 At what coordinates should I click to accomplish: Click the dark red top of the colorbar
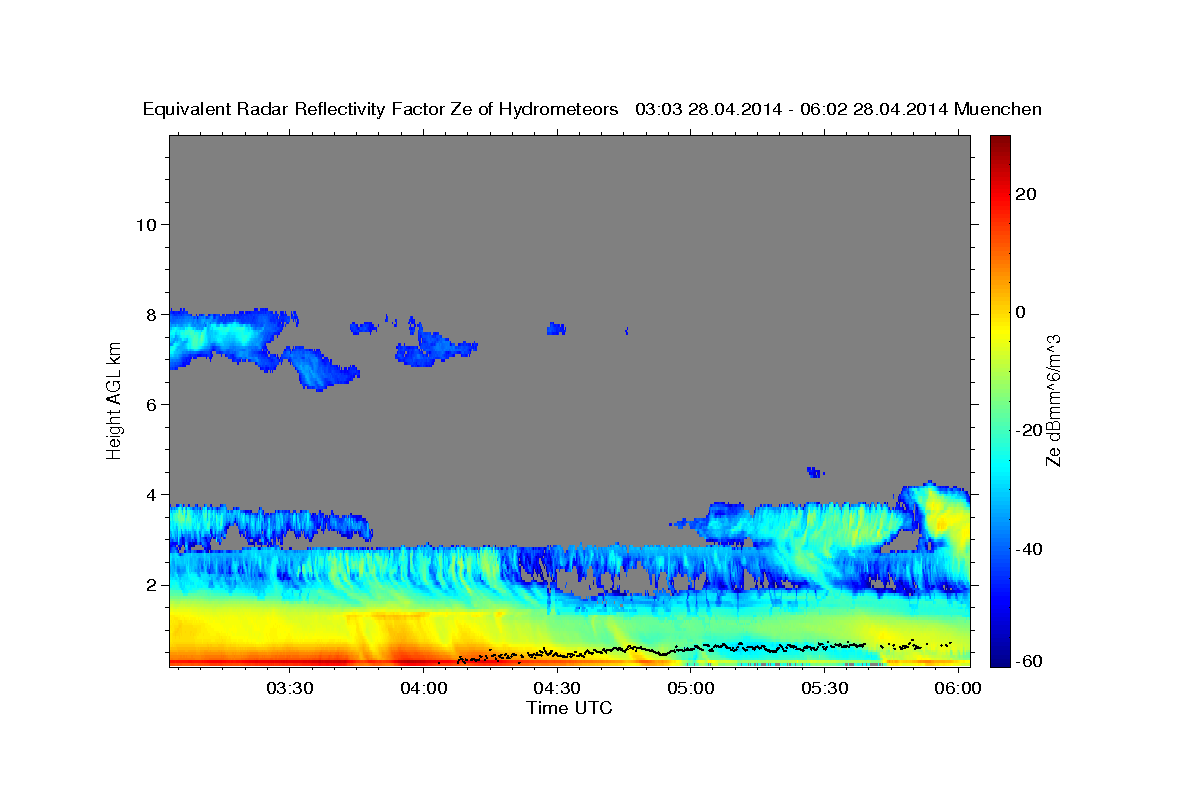(x=1000, y=145)
